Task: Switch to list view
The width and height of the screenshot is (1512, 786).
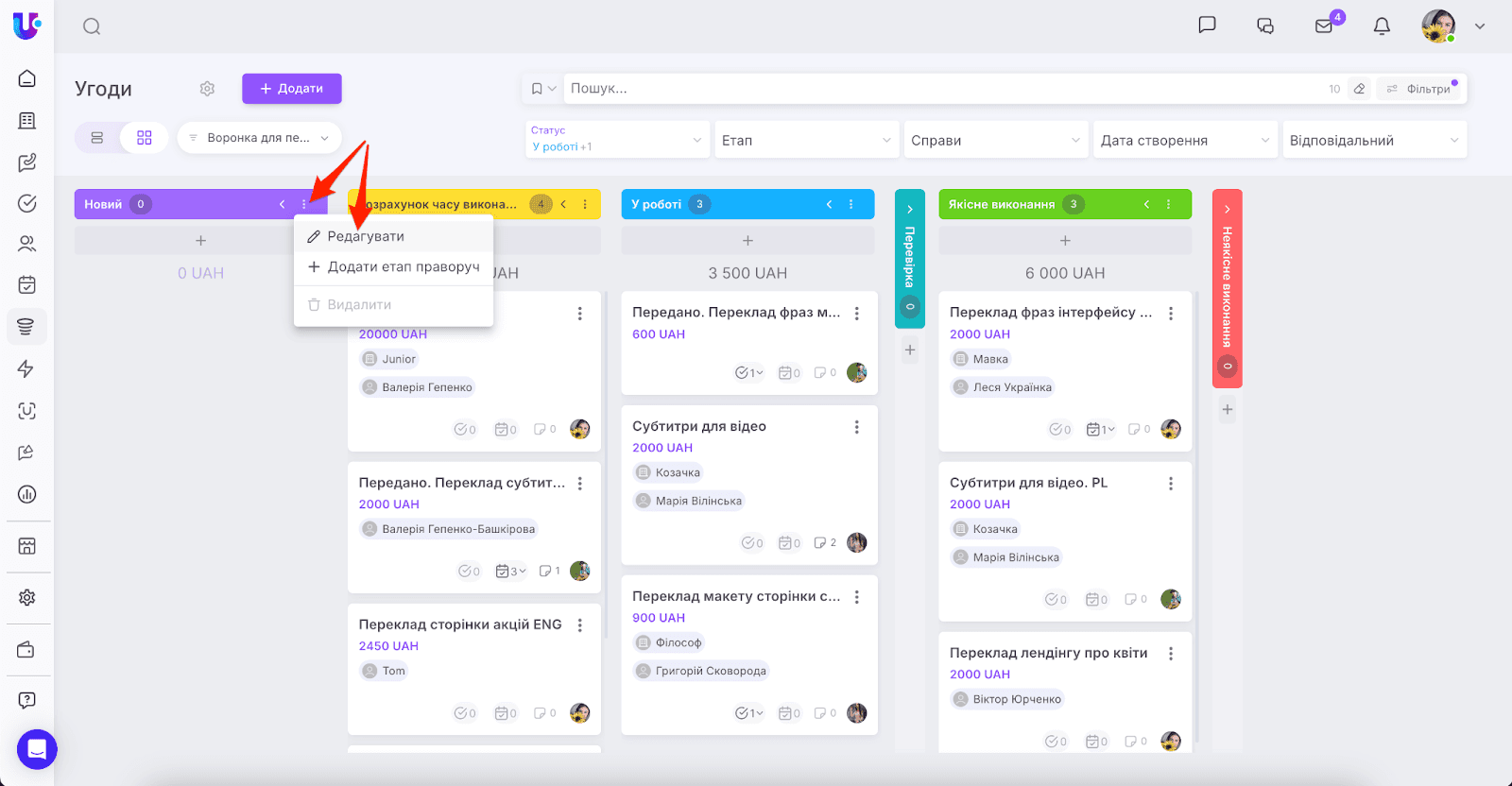Action: tap(97, 138)
